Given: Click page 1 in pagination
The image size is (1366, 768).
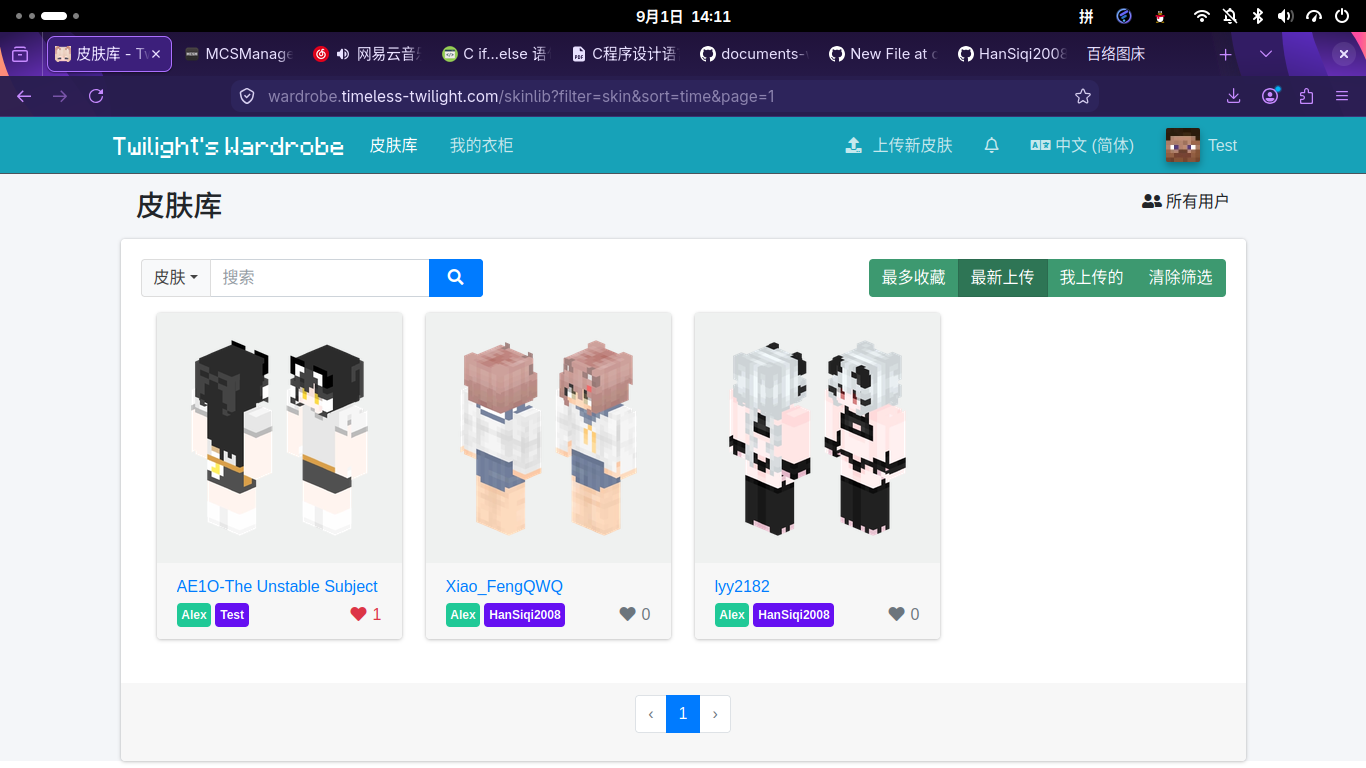Looking at the screenshot, I should [683, 714].
